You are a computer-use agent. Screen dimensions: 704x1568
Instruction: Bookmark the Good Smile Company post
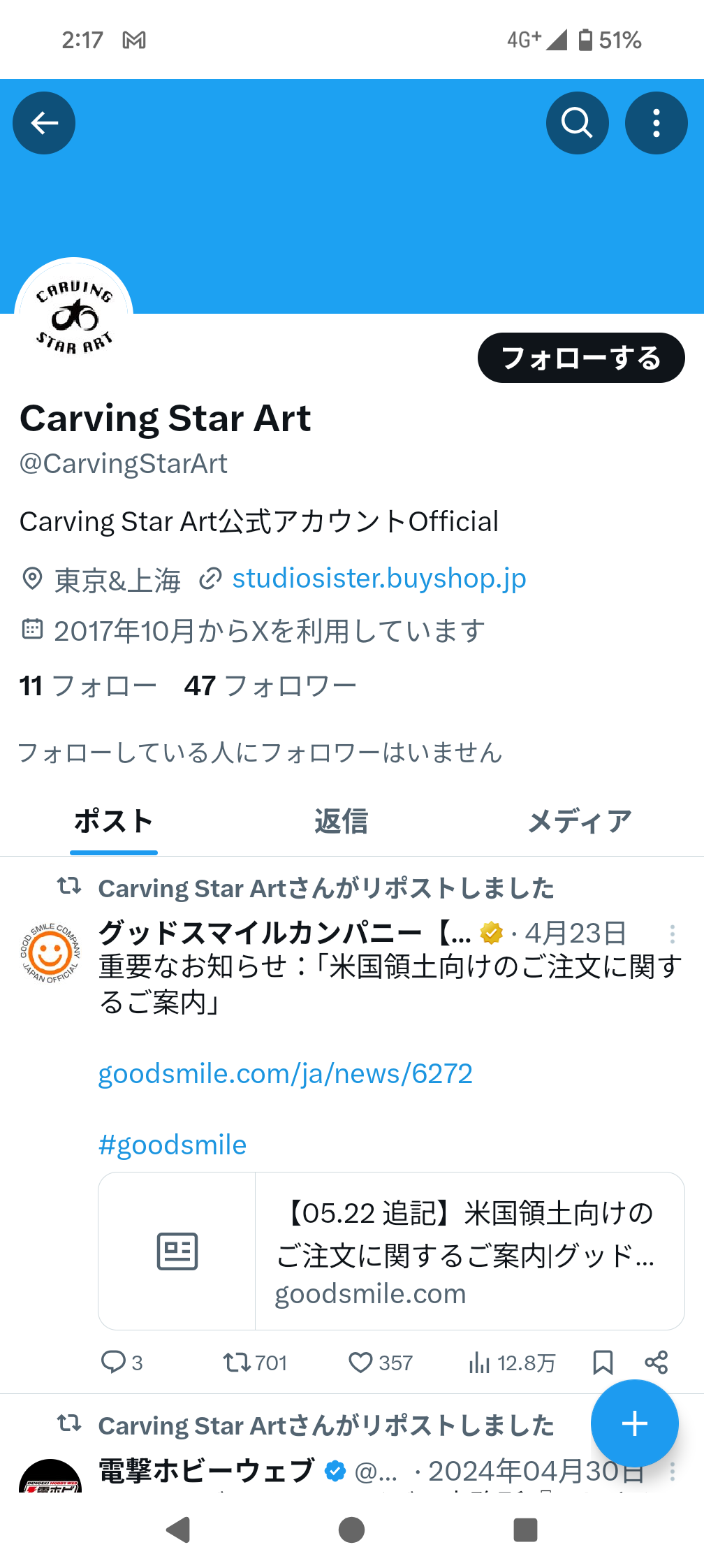(603, 1362)
